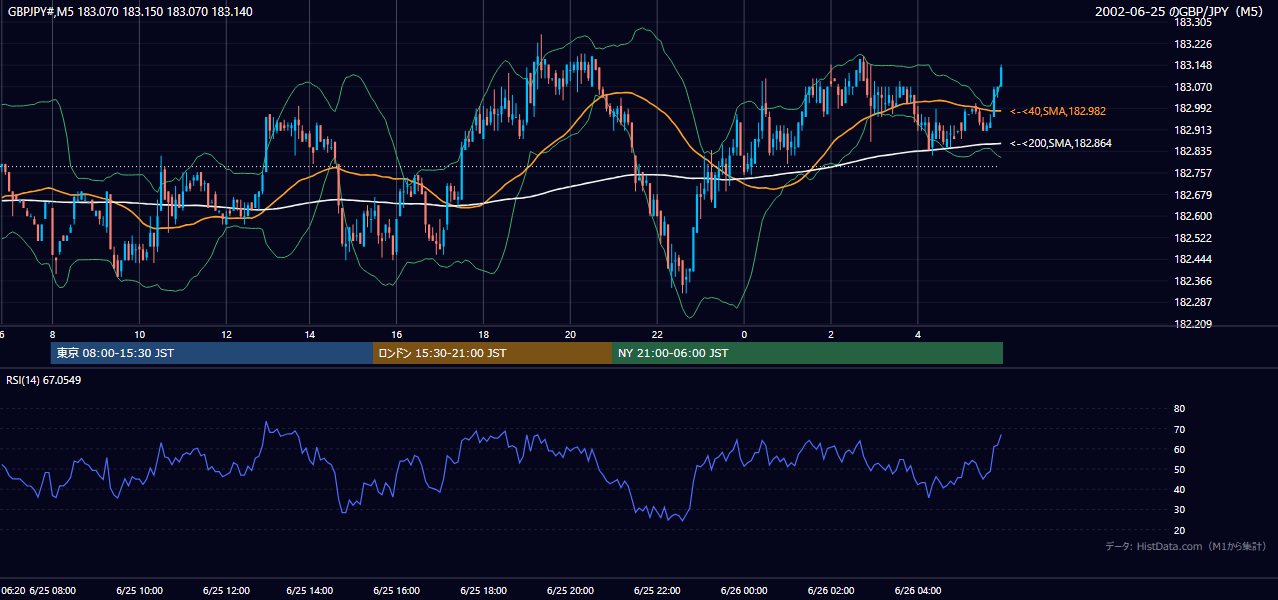Viewport: 1278px width, 600px height.
Task: Click price level 183.070 on price axis
Action: [x=1192, y=87]
